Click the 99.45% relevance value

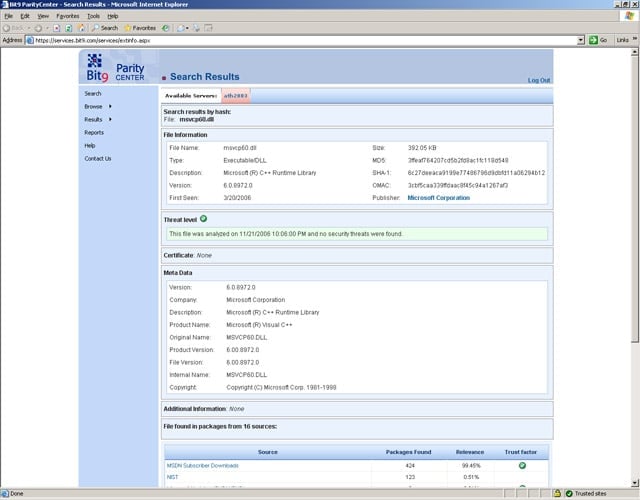[x=471, y=465]
